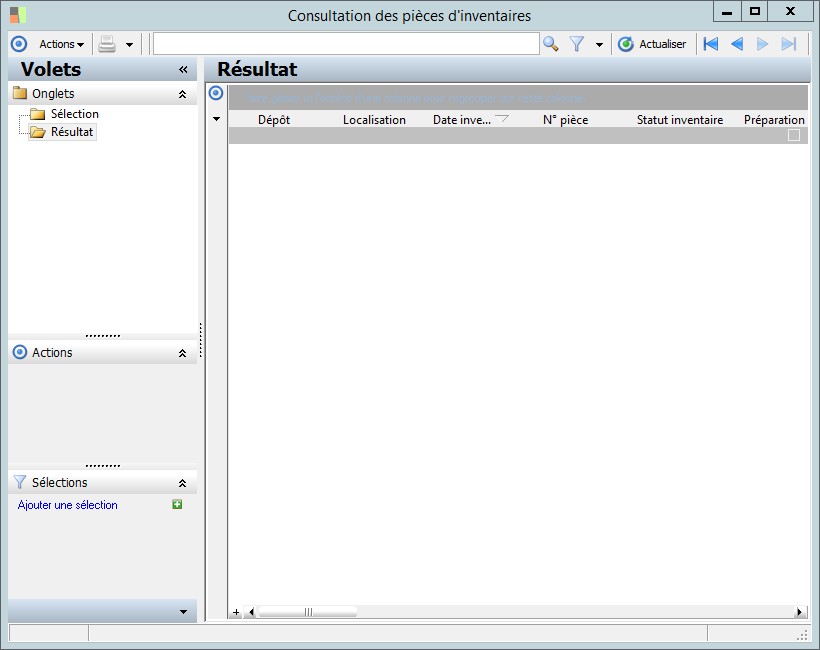Click the Résultat open-folder icon
Image resolution: width=820 pixels, height=650 pixels.
pyautogui.click(x=38, y=132)
